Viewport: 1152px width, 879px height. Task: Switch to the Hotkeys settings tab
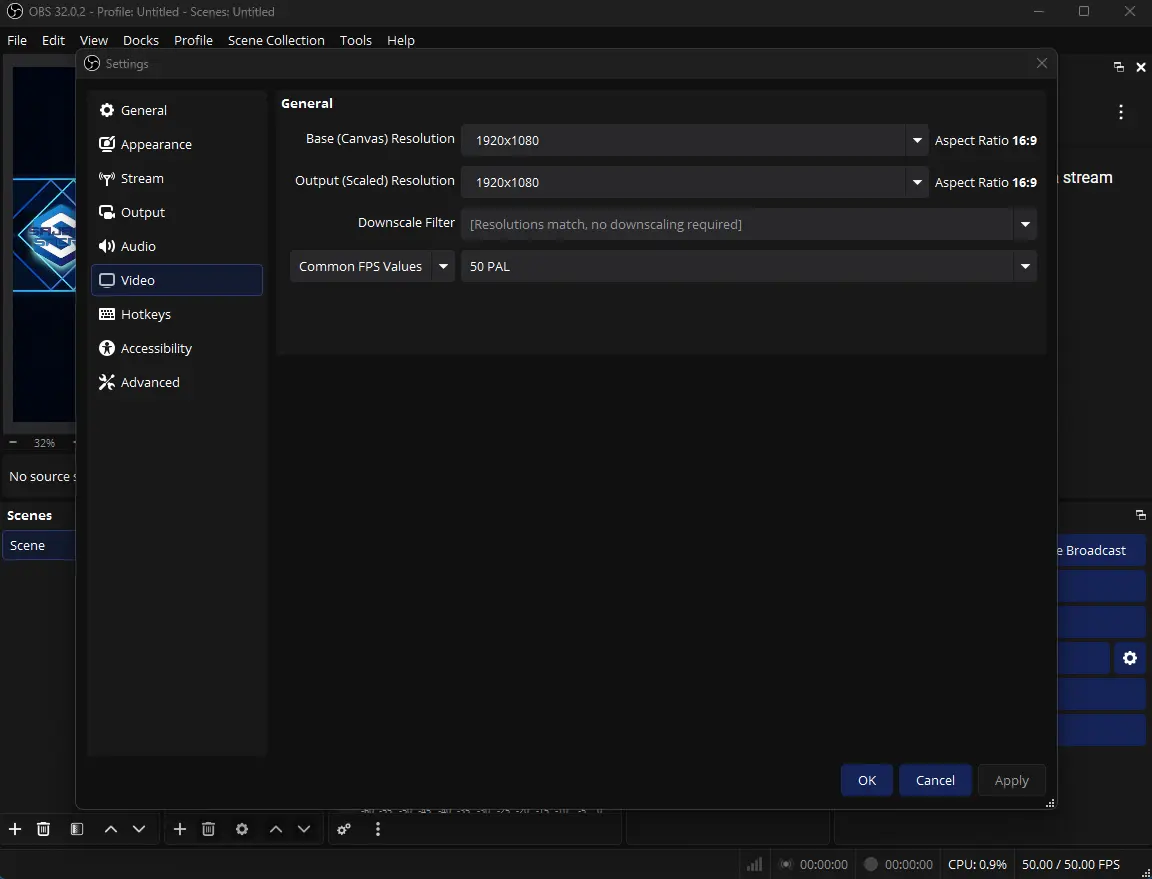[x=146, y=314]
